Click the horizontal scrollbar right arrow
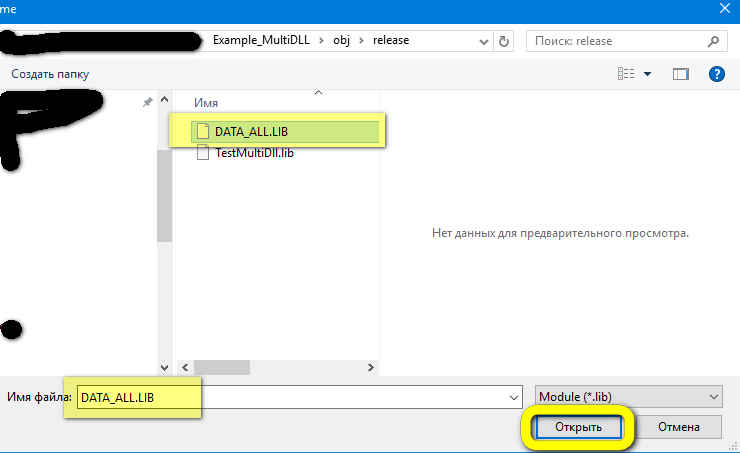 [x=371, y=367]
